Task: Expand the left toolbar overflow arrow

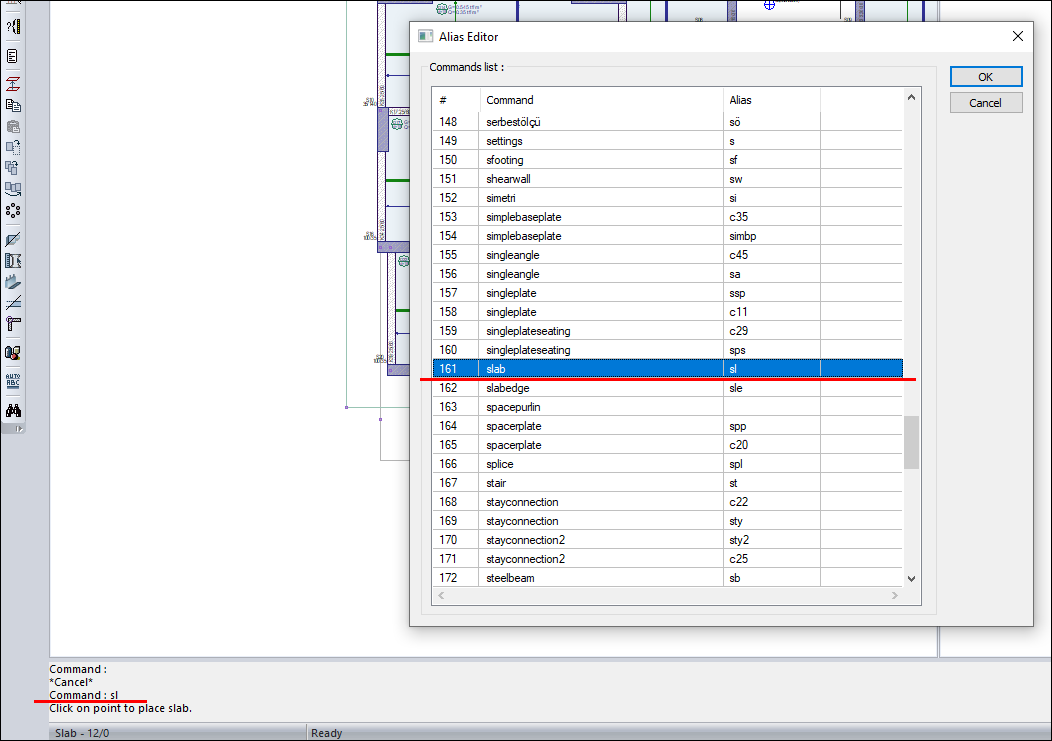Action: [18, 428]
